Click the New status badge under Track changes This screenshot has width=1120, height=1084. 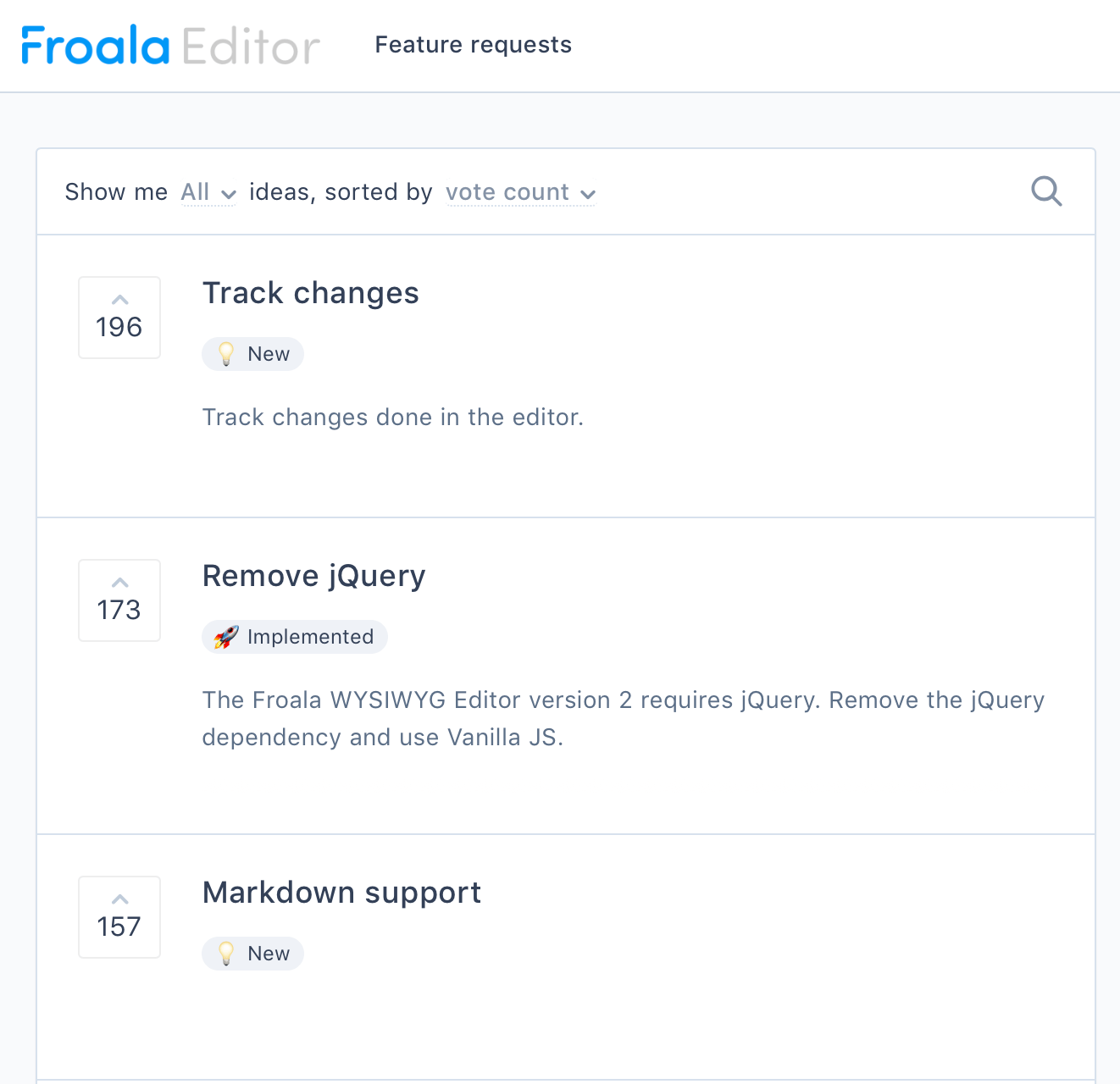[252, 353]
